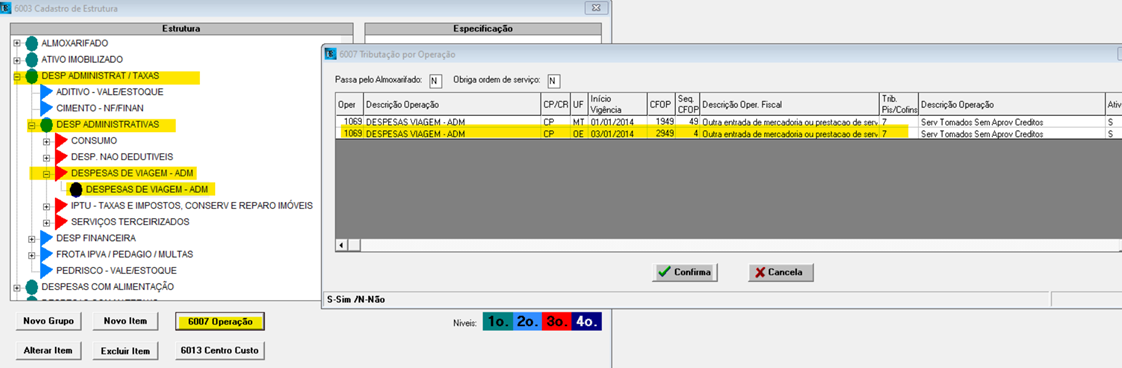Click the Especificação panel header

tap(484, 29)
